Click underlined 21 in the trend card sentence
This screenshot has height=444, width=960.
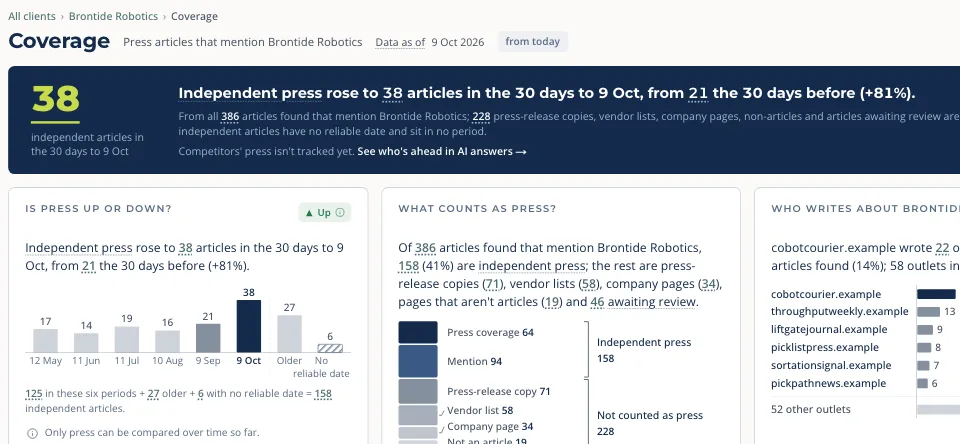89,266
